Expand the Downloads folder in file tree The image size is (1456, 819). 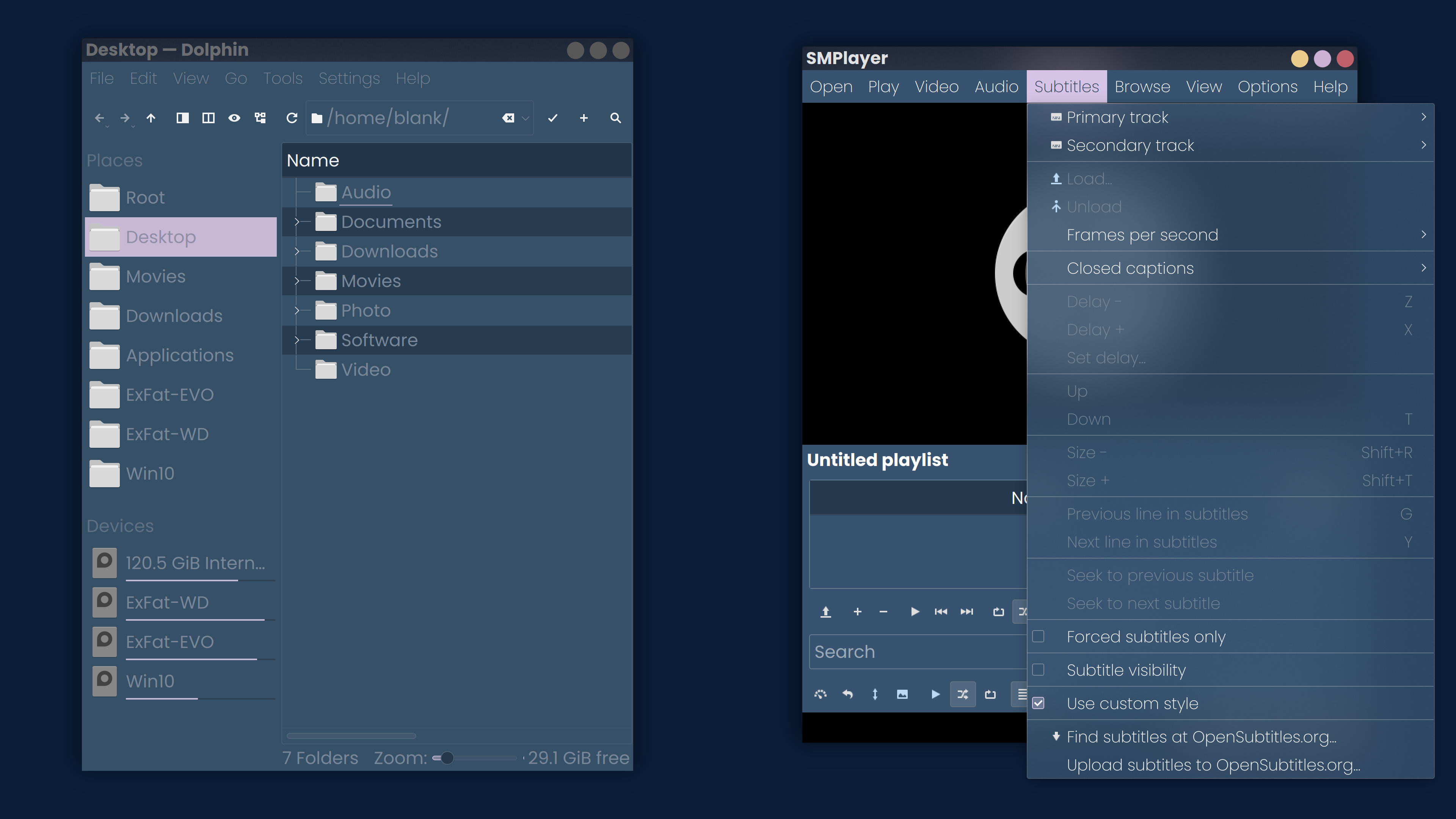(297, 251)
